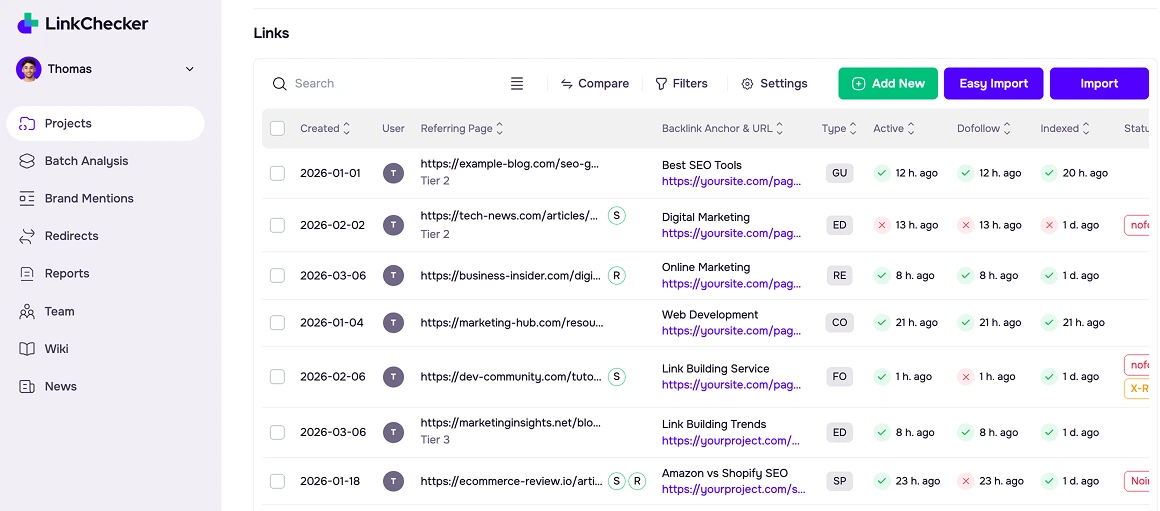Image resolution: width=1160 pixels, height=511 pixels.
Task: Click the Redirects arrows icon
Action: pos(27,236)
